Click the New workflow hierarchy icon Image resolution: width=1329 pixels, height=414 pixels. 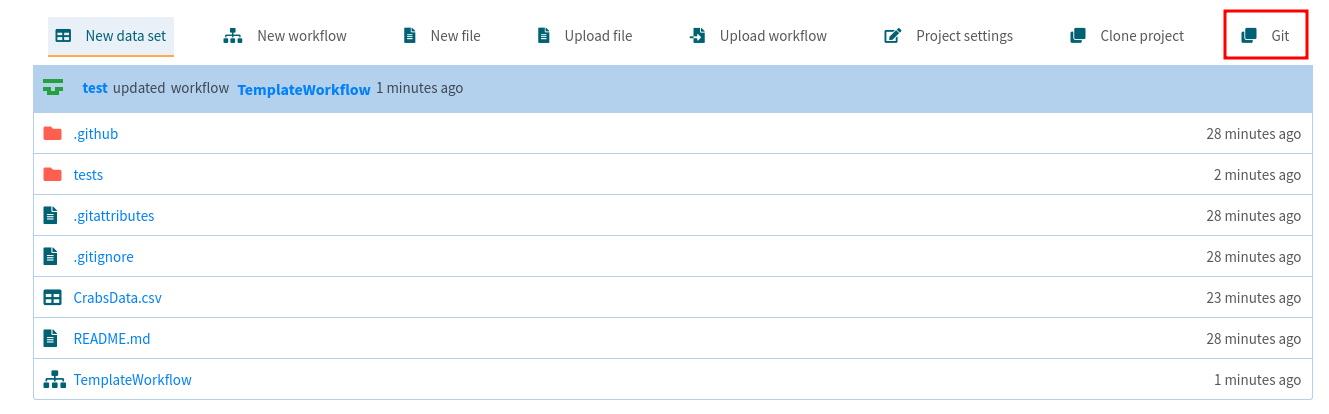click(233, 36)
